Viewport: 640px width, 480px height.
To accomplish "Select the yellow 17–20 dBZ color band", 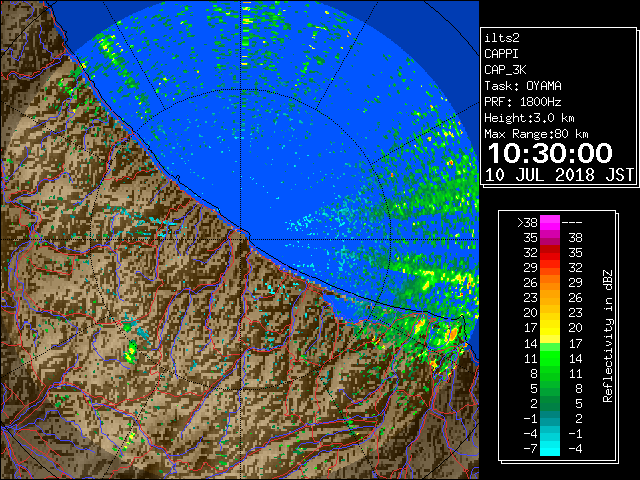I will (x=550, y=328).
